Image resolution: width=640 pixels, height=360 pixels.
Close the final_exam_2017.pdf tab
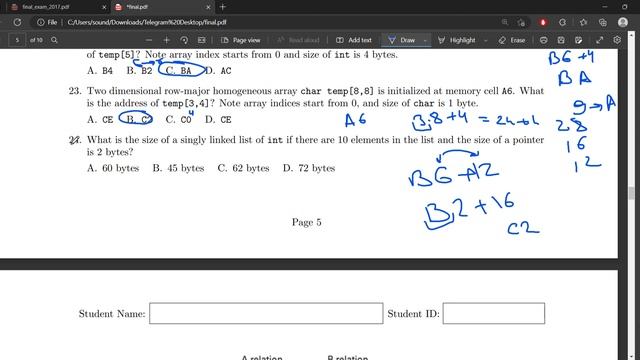click(104, 7)
